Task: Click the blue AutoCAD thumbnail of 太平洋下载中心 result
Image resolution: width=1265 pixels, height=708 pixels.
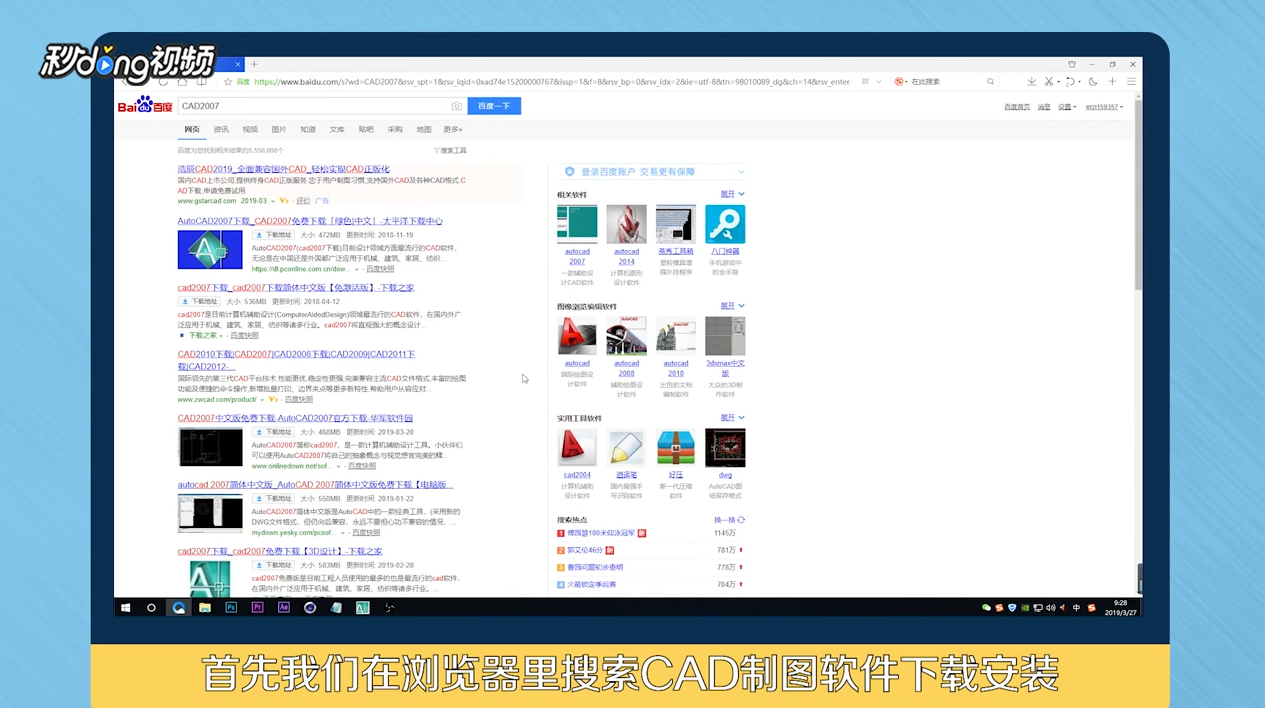Action: (210, 250)
